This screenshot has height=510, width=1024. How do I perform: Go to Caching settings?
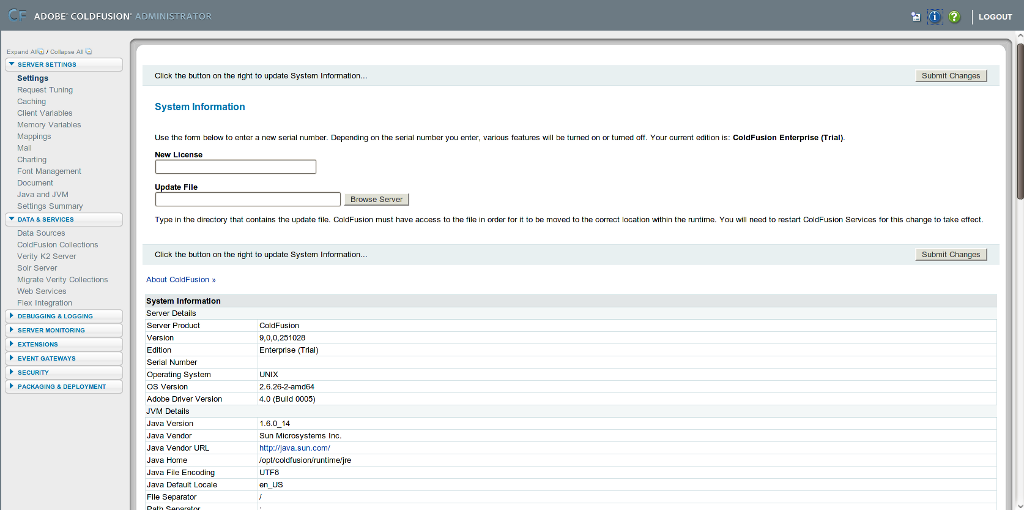(x=31, y=102)
